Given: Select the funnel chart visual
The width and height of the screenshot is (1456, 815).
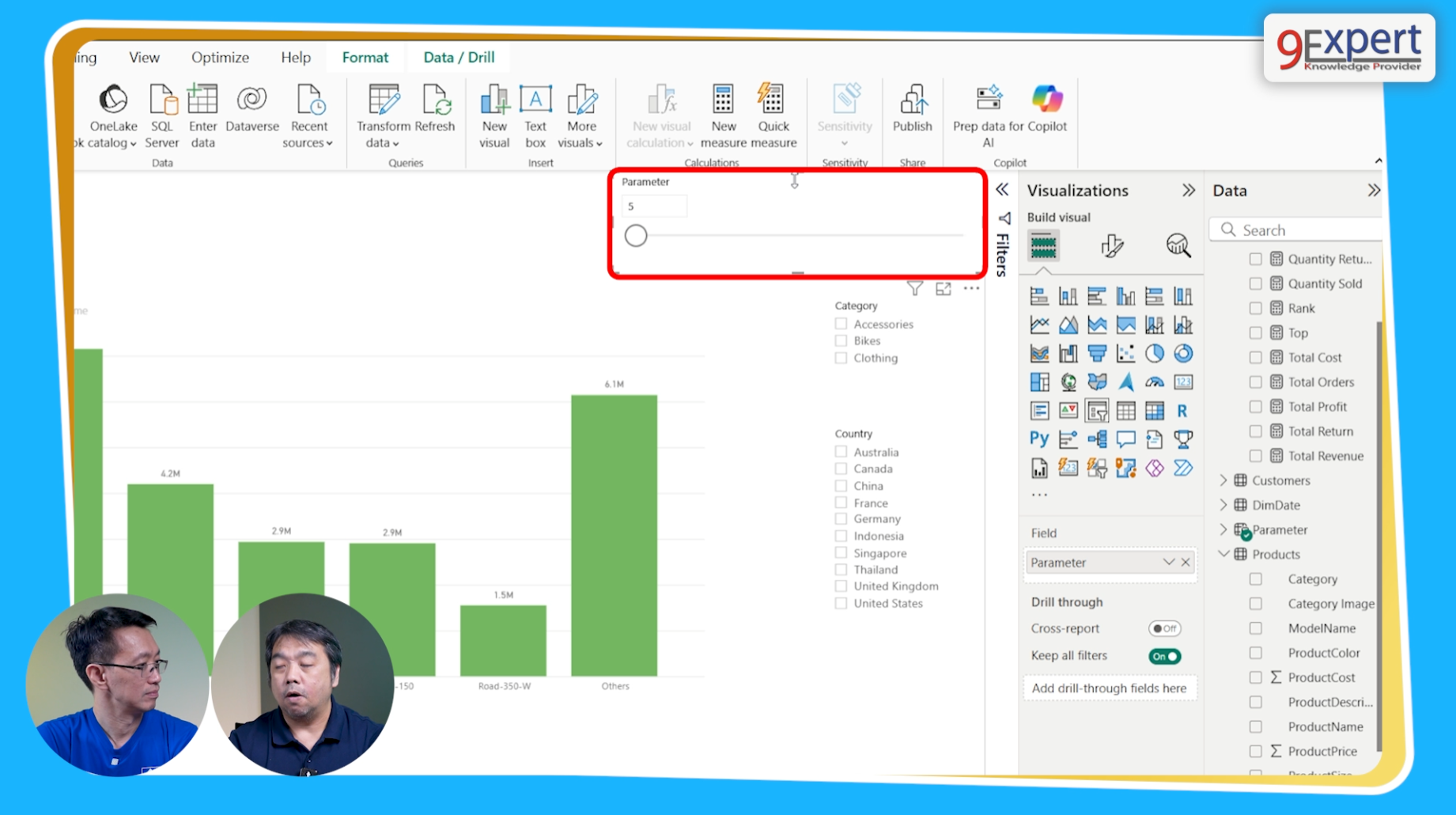Looking at the screenshot, I should click(1096, 353).
